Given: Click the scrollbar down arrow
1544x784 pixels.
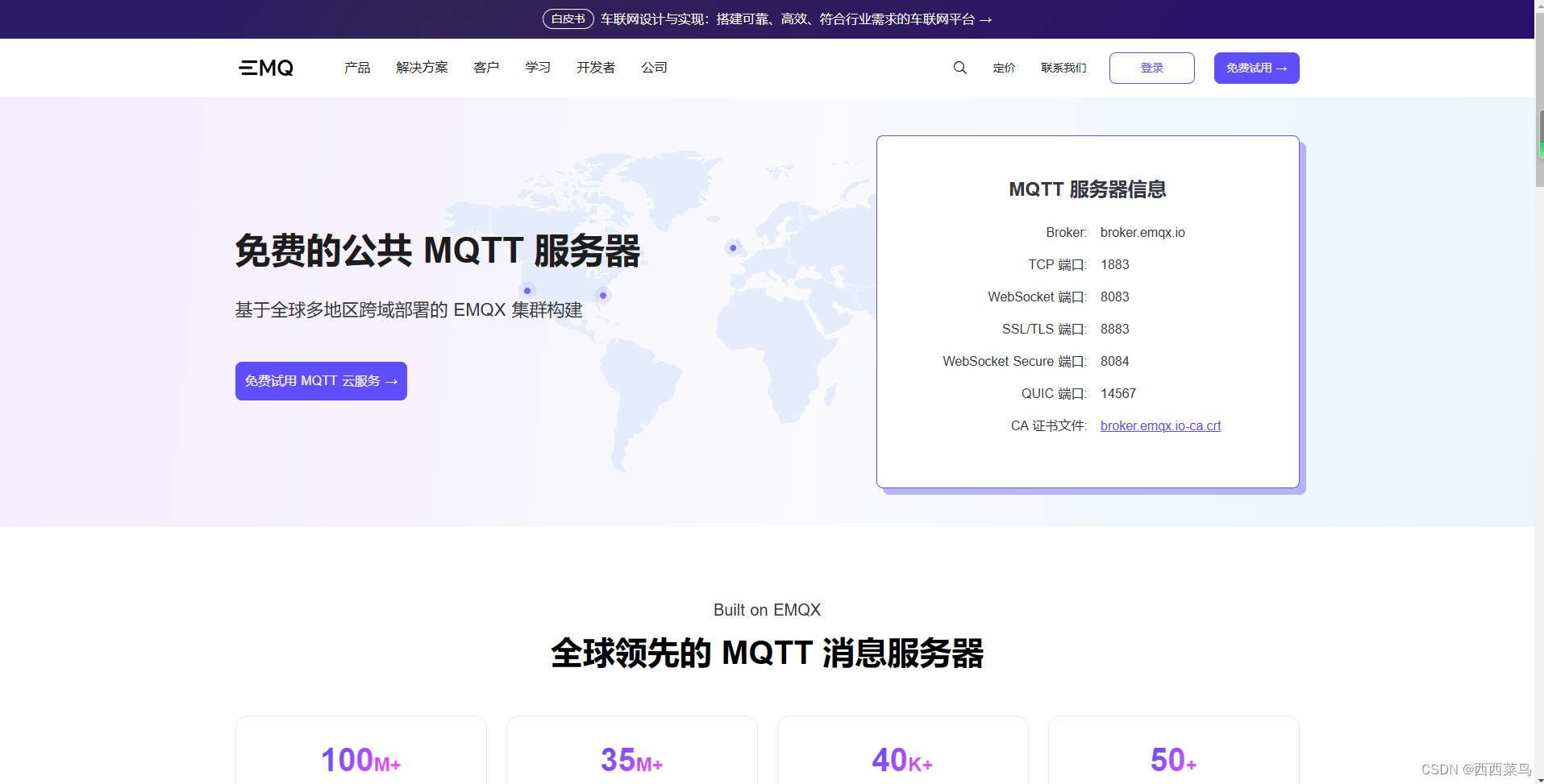Looking at the screenshot, I should click(1539, 778).
